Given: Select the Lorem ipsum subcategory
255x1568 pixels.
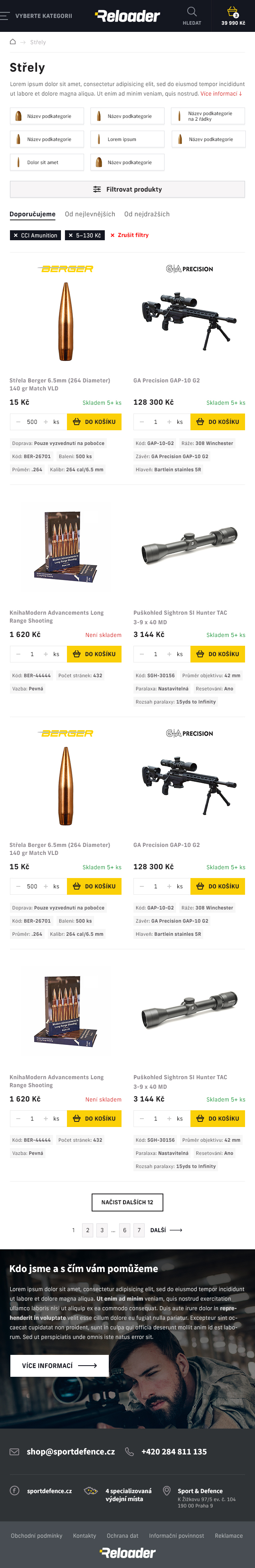Looking at the screenshot, I should coord(127,139).
